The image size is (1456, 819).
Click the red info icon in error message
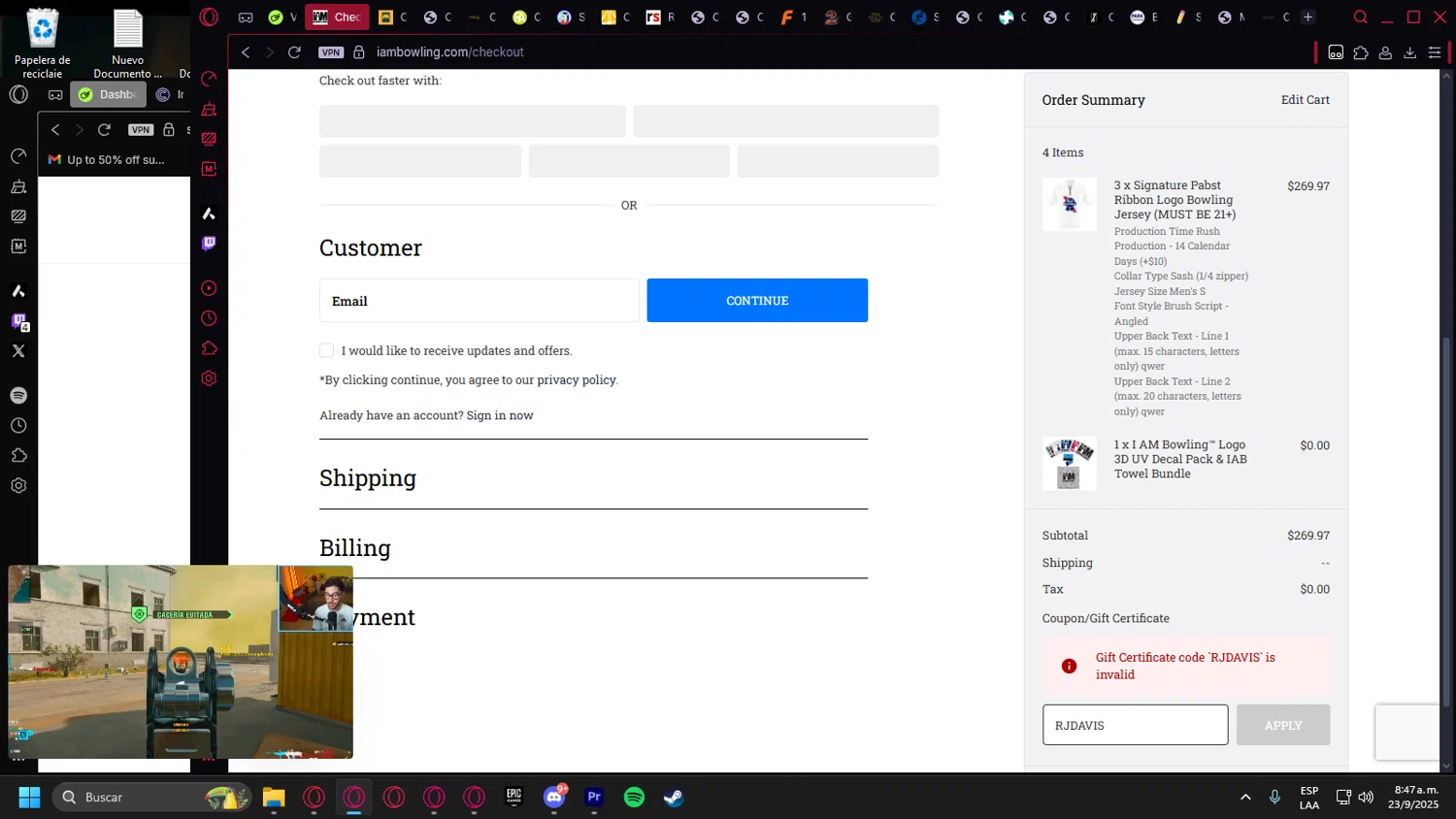pyautogui.click(x=1069, y=666)
